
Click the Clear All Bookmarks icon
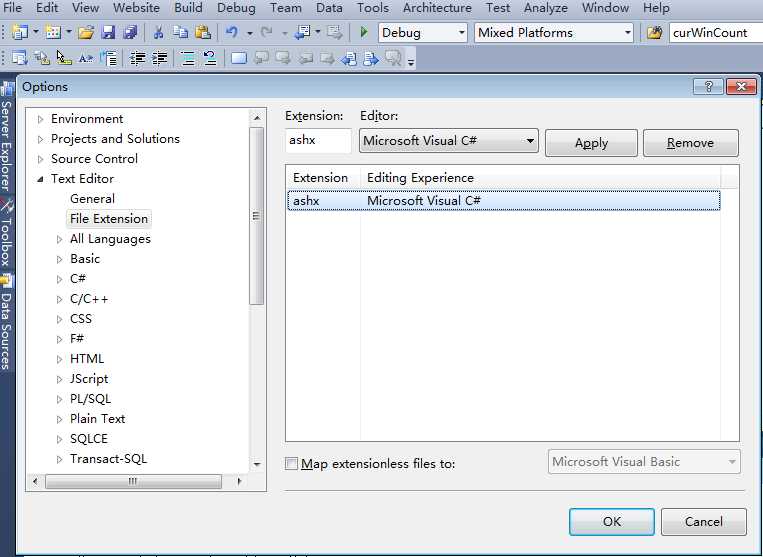pyautogui.click(x=393, y=59)
